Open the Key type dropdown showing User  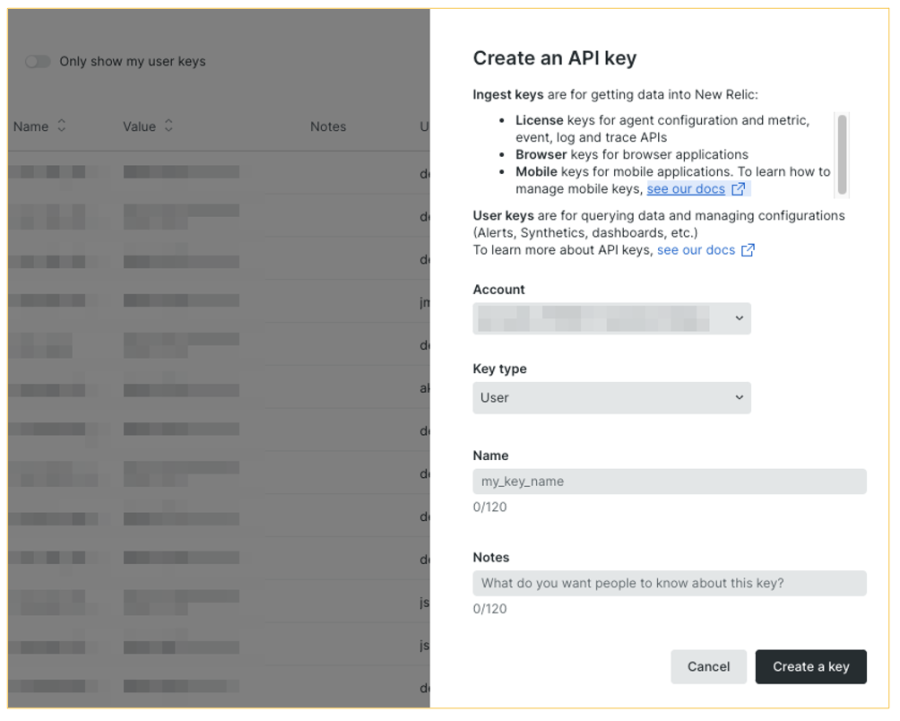[x=611, y=398]
